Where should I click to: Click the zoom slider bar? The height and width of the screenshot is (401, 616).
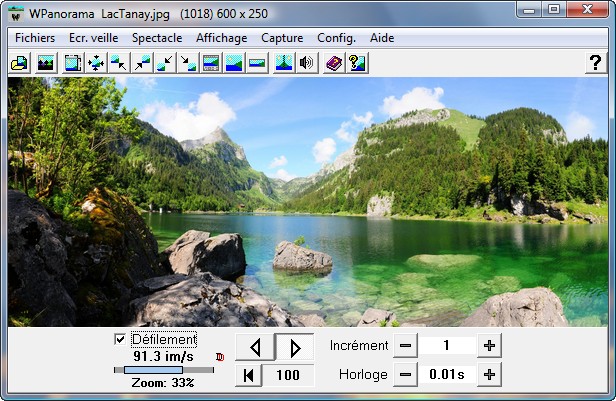click(163, 369)
